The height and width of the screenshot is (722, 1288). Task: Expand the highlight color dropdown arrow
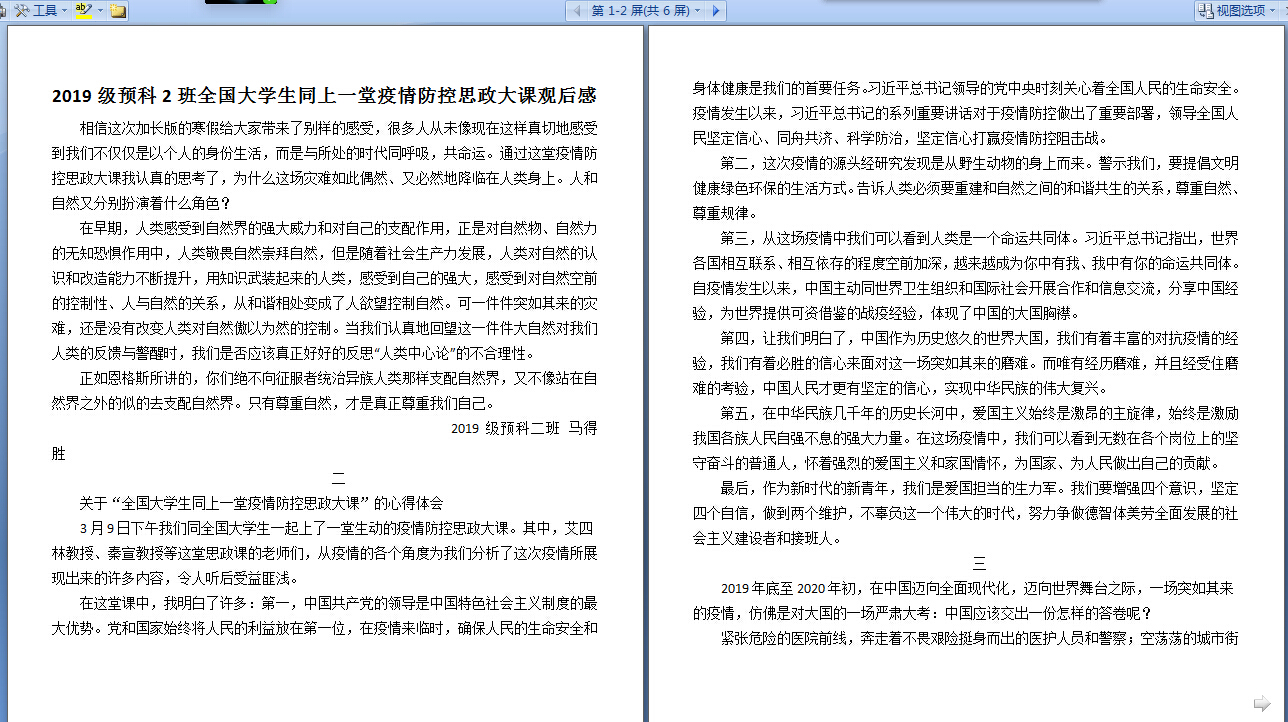100,10
